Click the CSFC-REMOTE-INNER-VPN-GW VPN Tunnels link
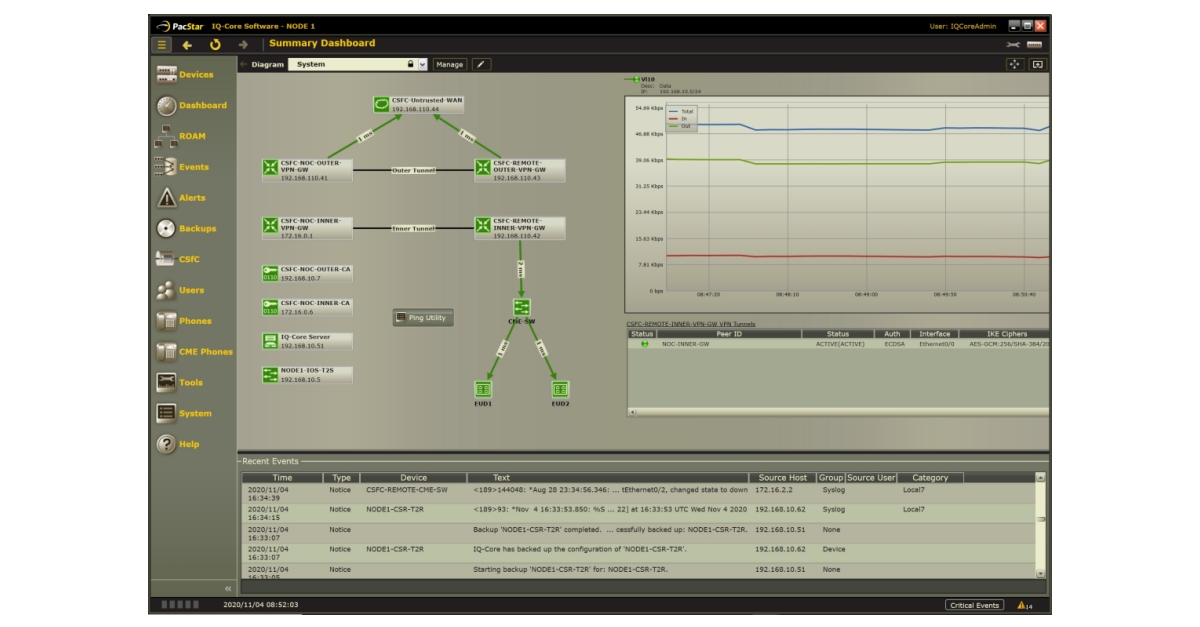The image size is (1200, 627). point(691,324)
